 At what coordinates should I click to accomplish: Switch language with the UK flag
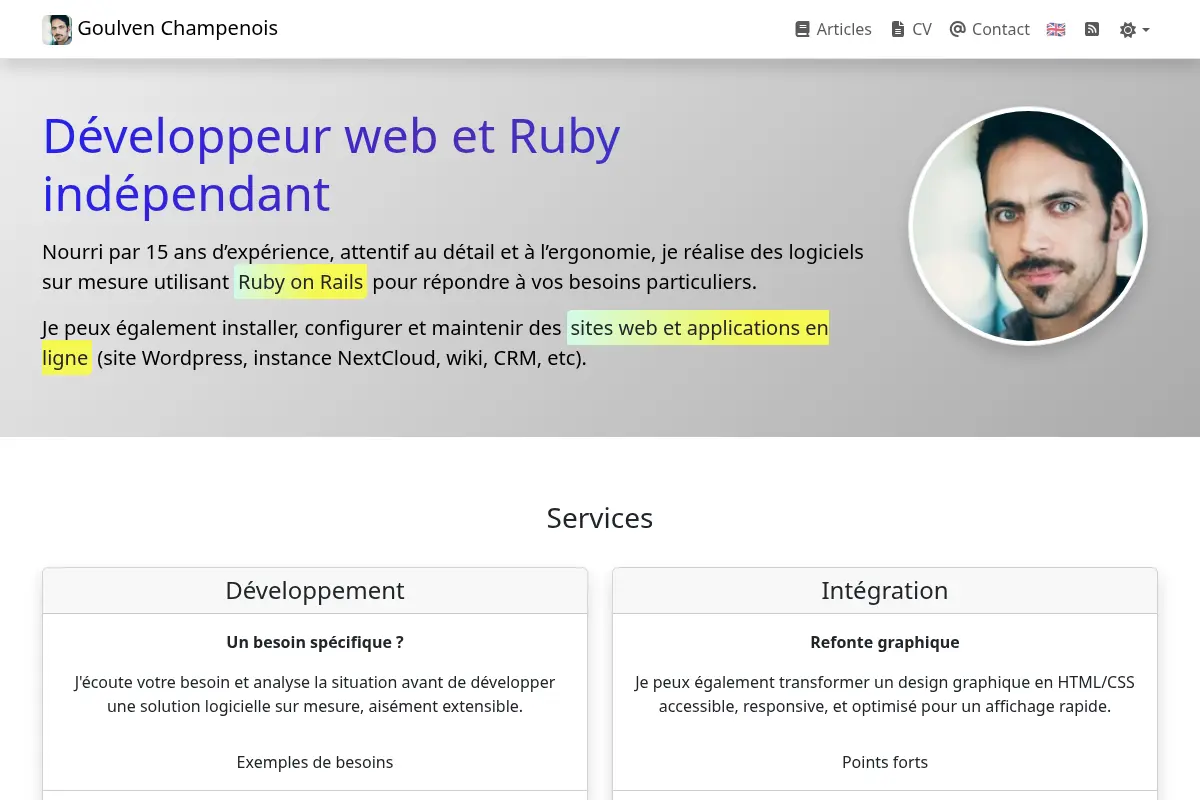coord(1056,30)
